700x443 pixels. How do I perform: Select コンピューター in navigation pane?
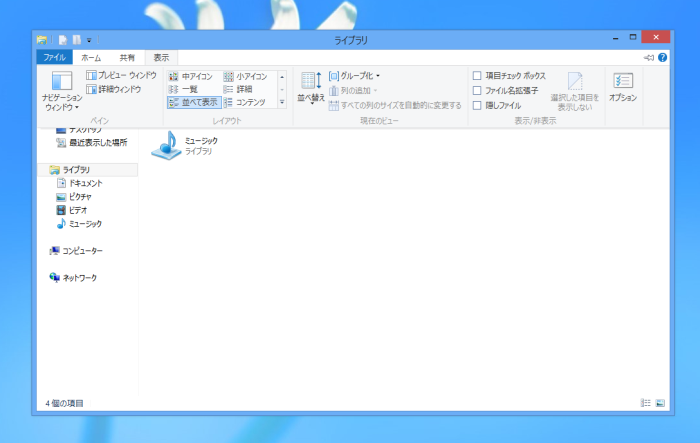coord(76,251)
